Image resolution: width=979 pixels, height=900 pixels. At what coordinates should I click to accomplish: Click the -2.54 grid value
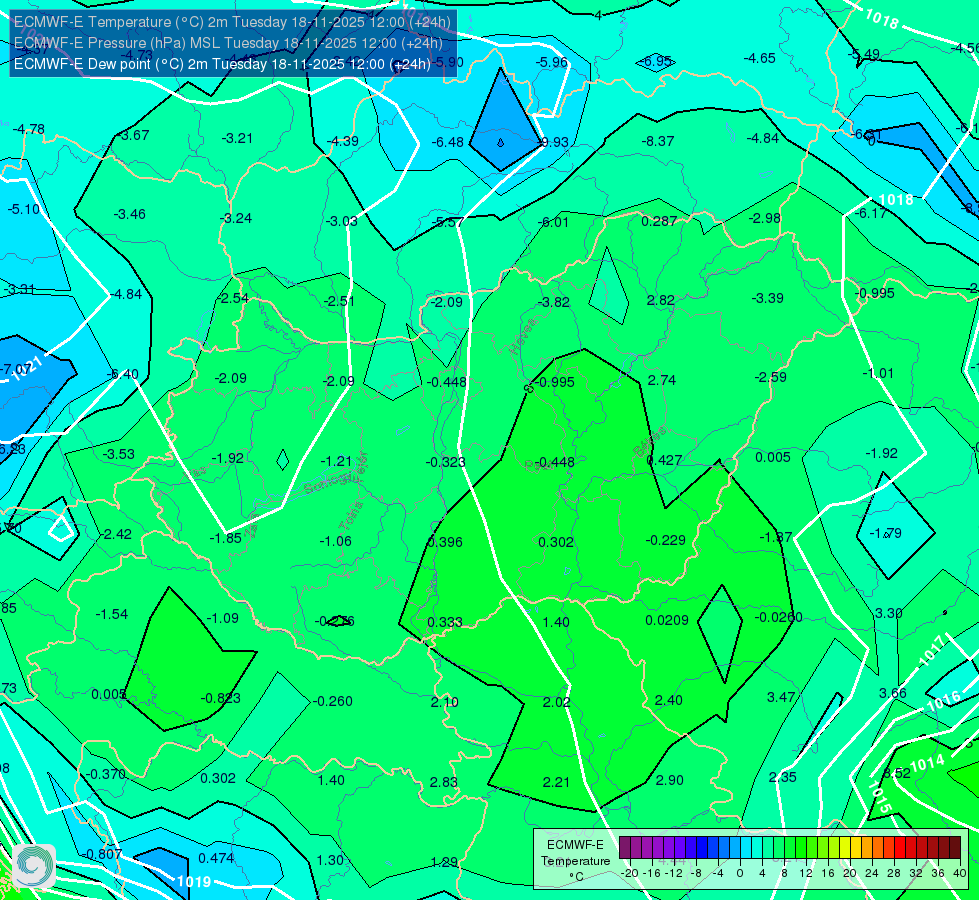pos(234,298)
